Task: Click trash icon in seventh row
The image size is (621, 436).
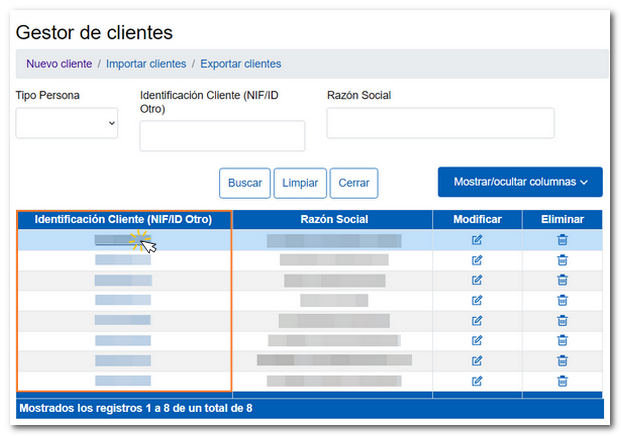Action: pyautogui.click(x=562, y=361)
